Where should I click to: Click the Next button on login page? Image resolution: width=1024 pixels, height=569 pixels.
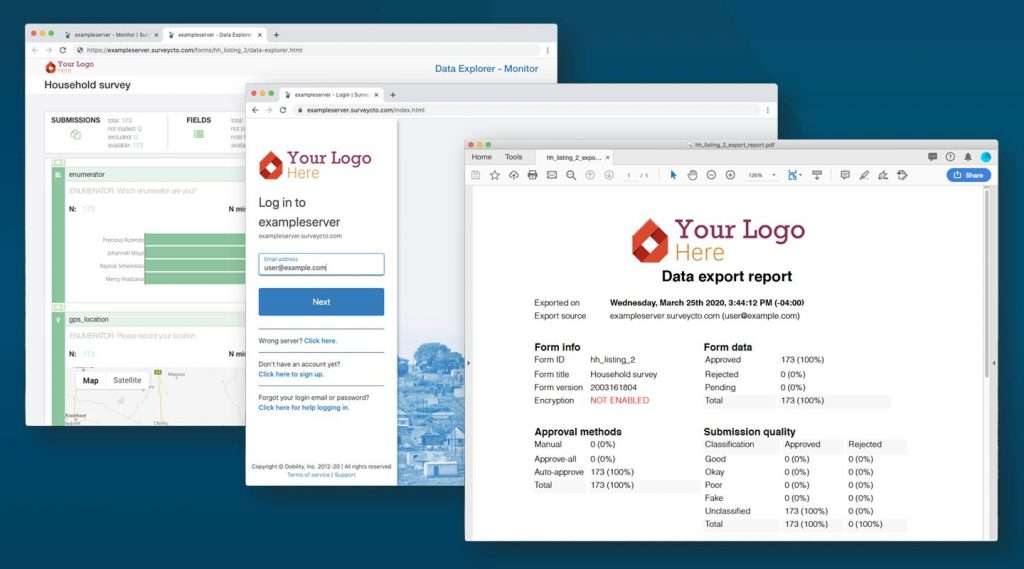pos(321,302)
